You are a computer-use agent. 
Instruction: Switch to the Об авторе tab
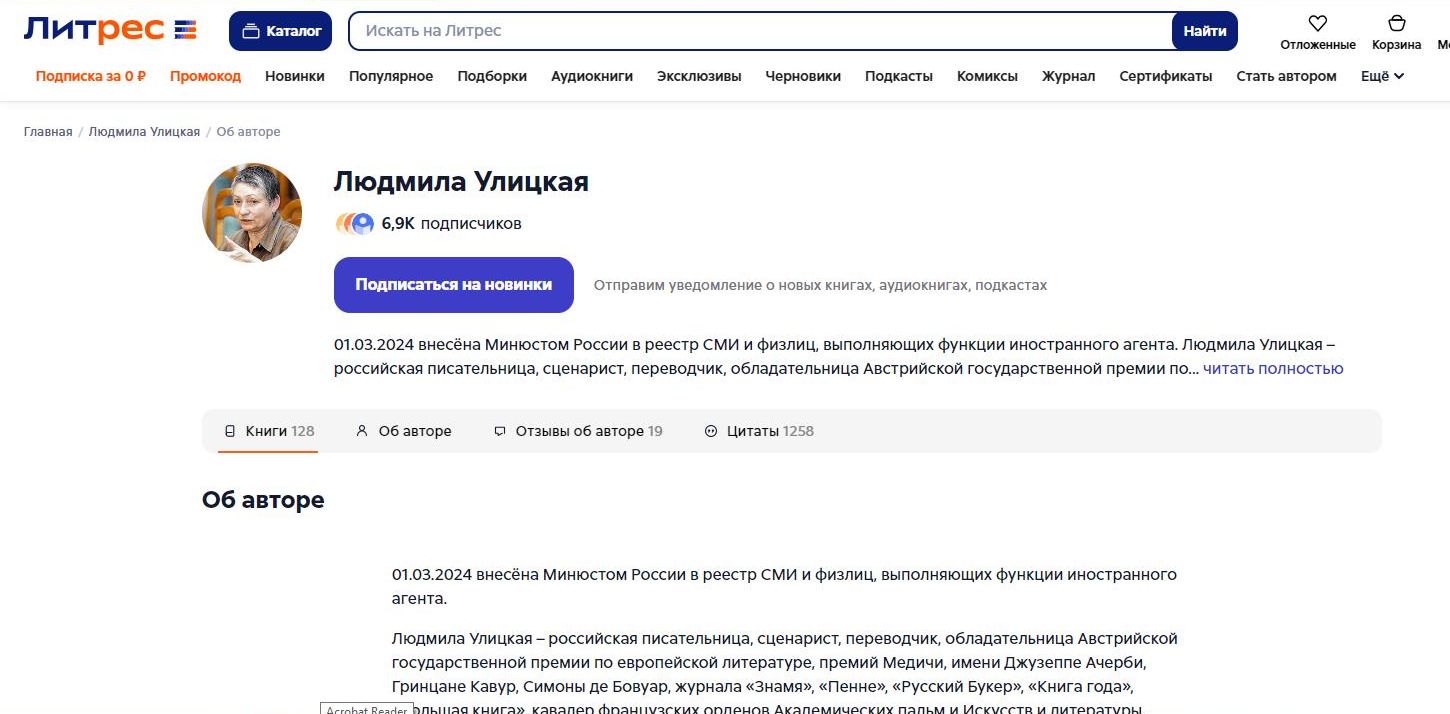404,431
